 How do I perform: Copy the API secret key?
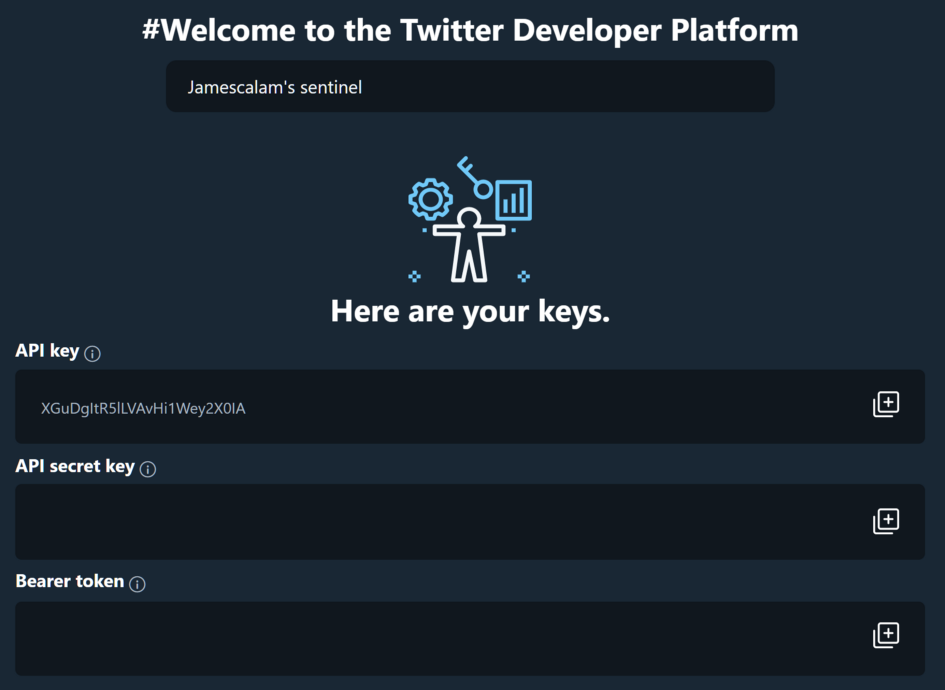point(886,521)
